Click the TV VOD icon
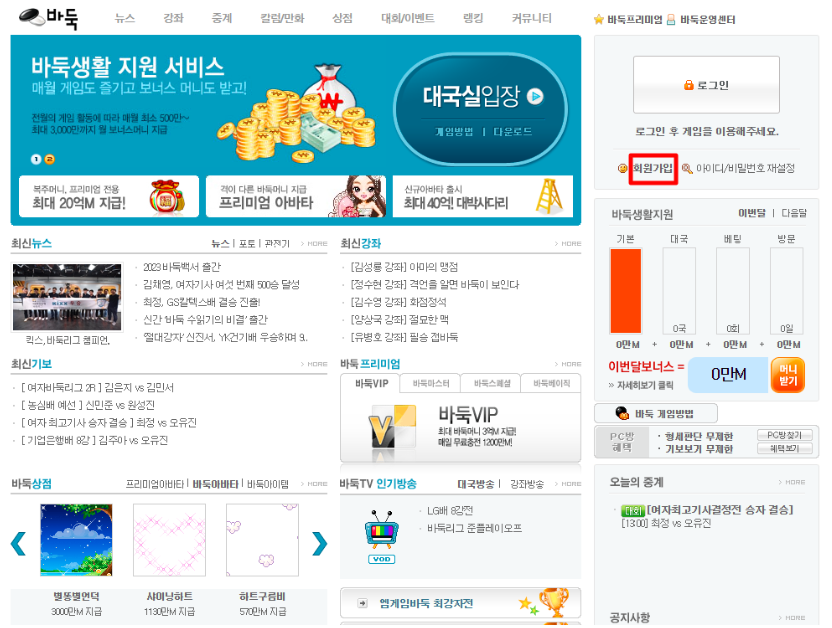This screenshot has height=628, width=832. tap(382, 536)
